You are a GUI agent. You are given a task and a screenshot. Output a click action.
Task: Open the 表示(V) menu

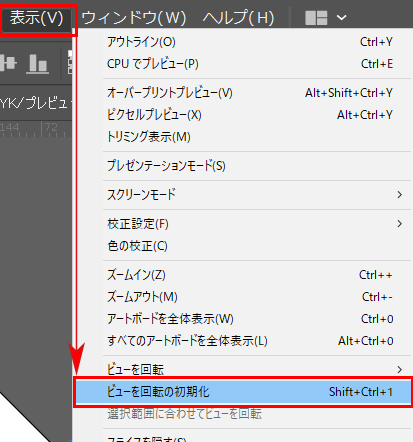pyautogui.click(x=37, y=18)
